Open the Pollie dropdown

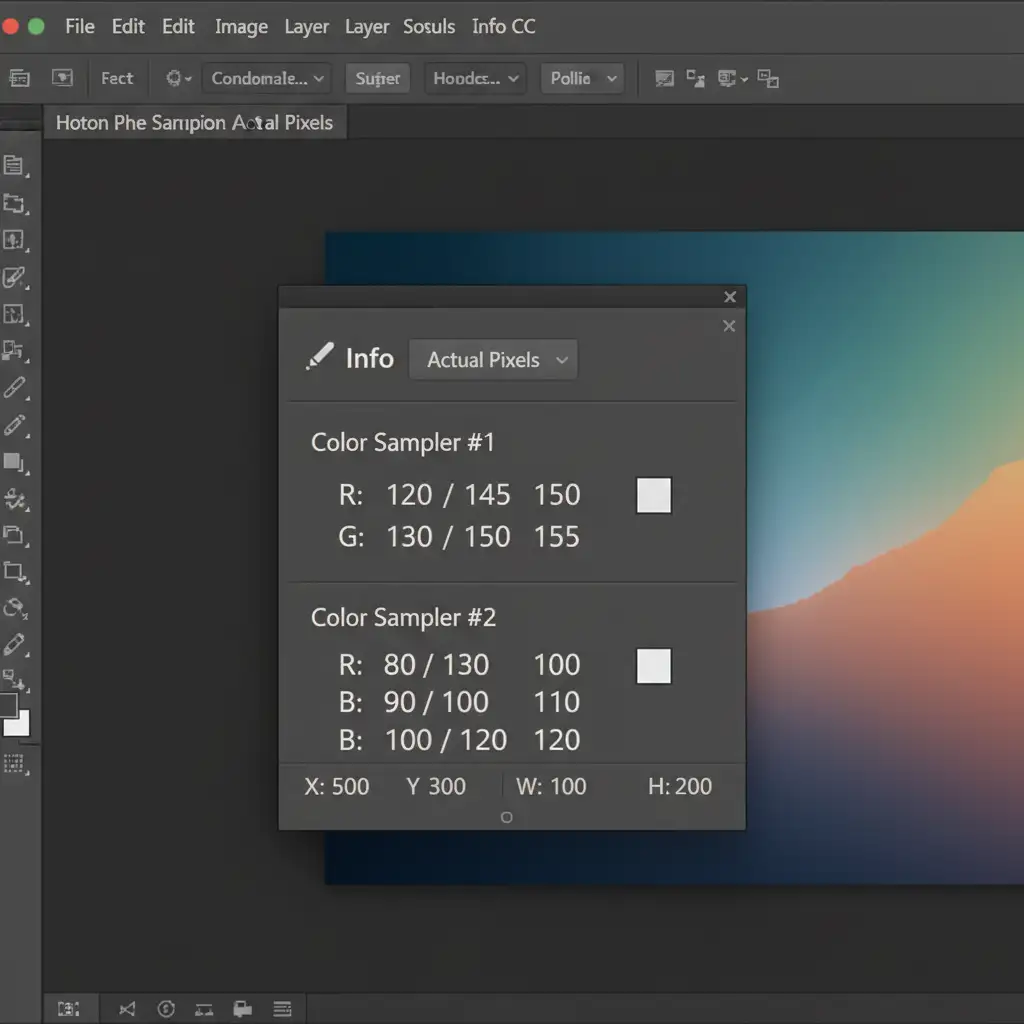(x=581, y=78)
